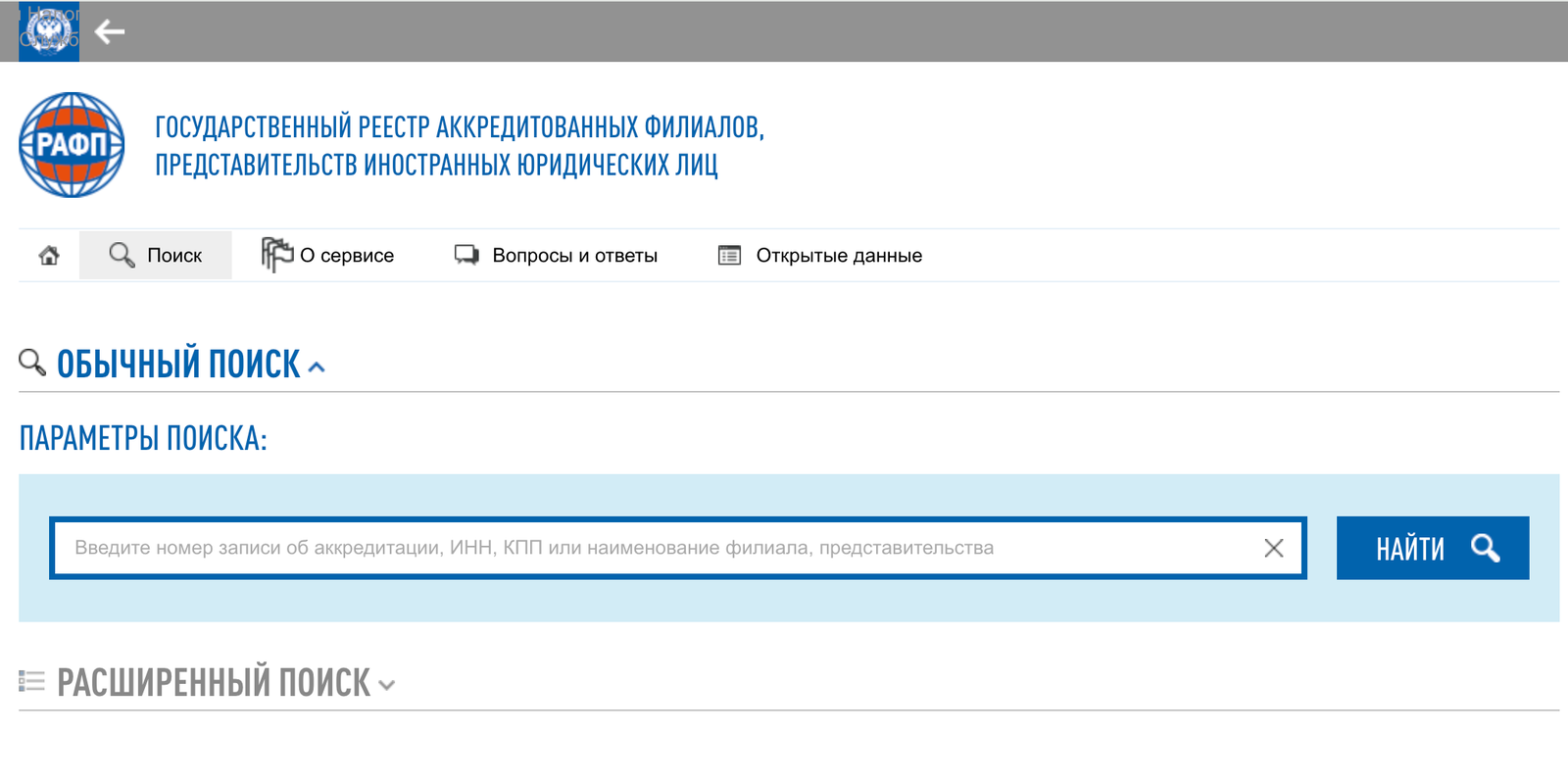
Task: Open the Вопросы и ответы menu label
Action: (574, 256)
